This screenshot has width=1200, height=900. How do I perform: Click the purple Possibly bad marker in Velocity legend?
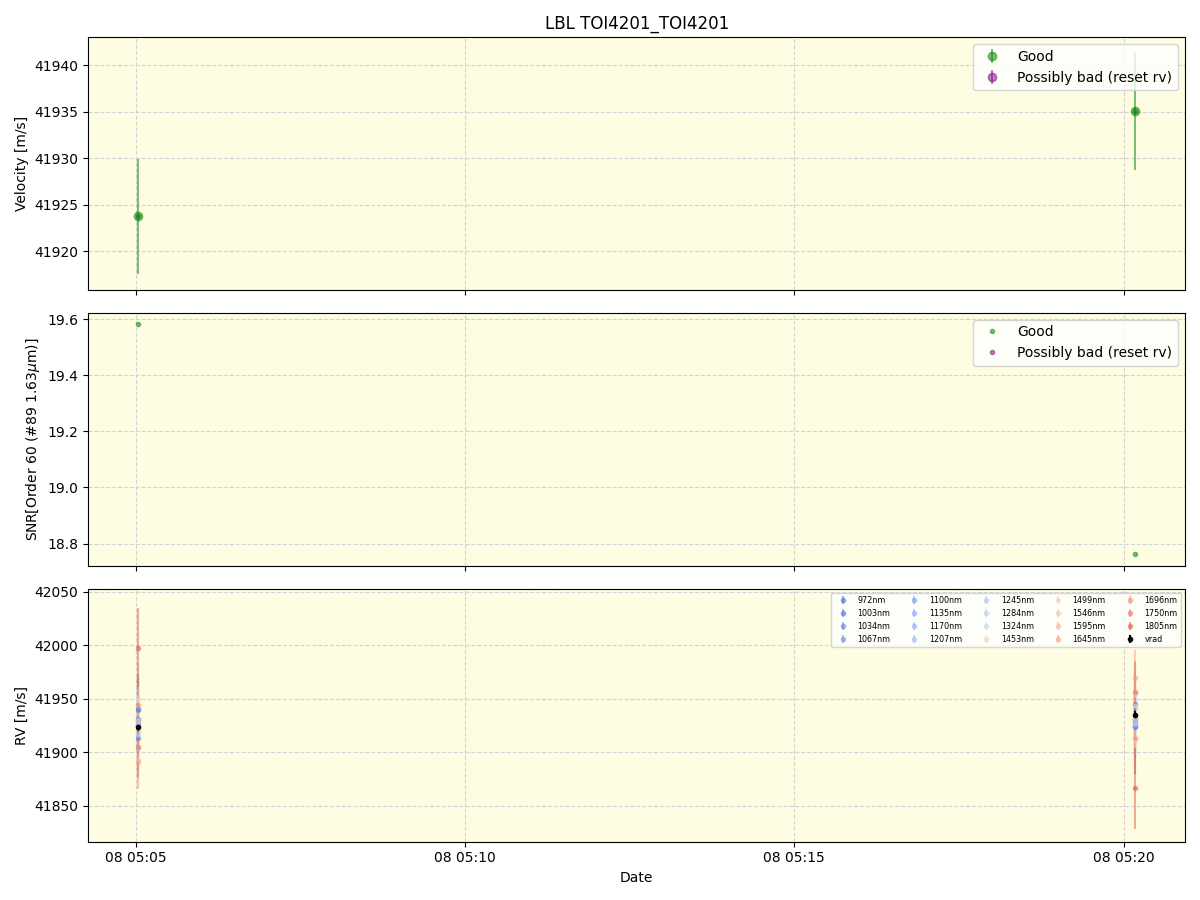pyautogui.click(x=992, y=77)
